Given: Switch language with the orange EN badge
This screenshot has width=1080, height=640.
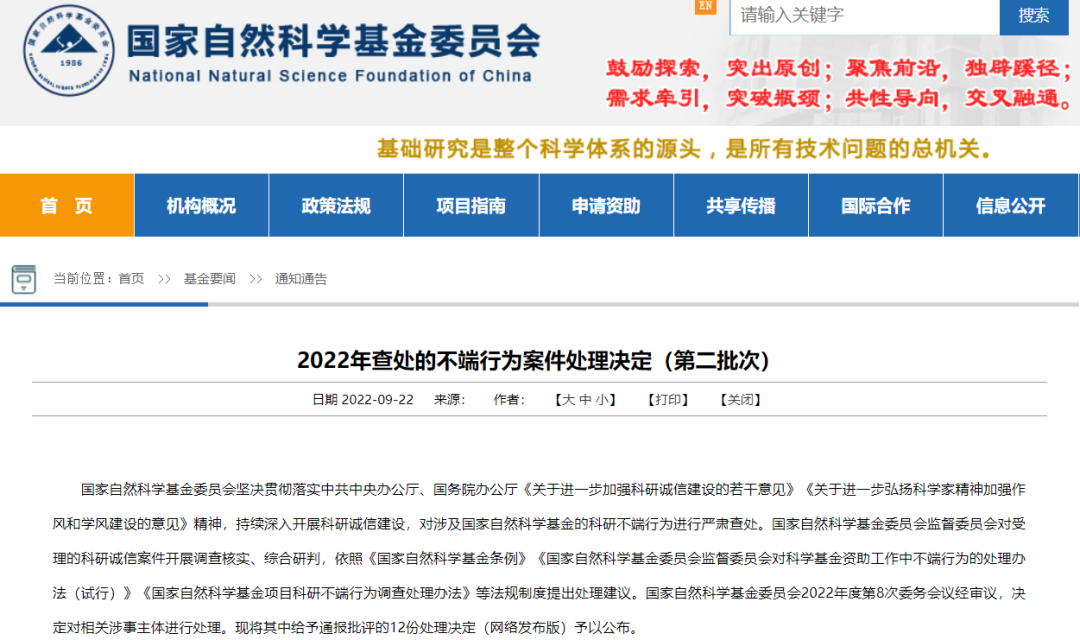Looking at the screenshot, I should coord(706,7).
